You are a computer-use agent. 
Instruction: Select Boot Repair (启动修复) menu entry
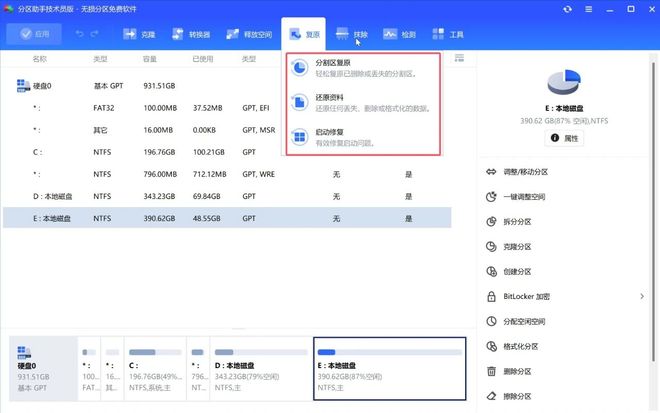click(x=363, y=137)
